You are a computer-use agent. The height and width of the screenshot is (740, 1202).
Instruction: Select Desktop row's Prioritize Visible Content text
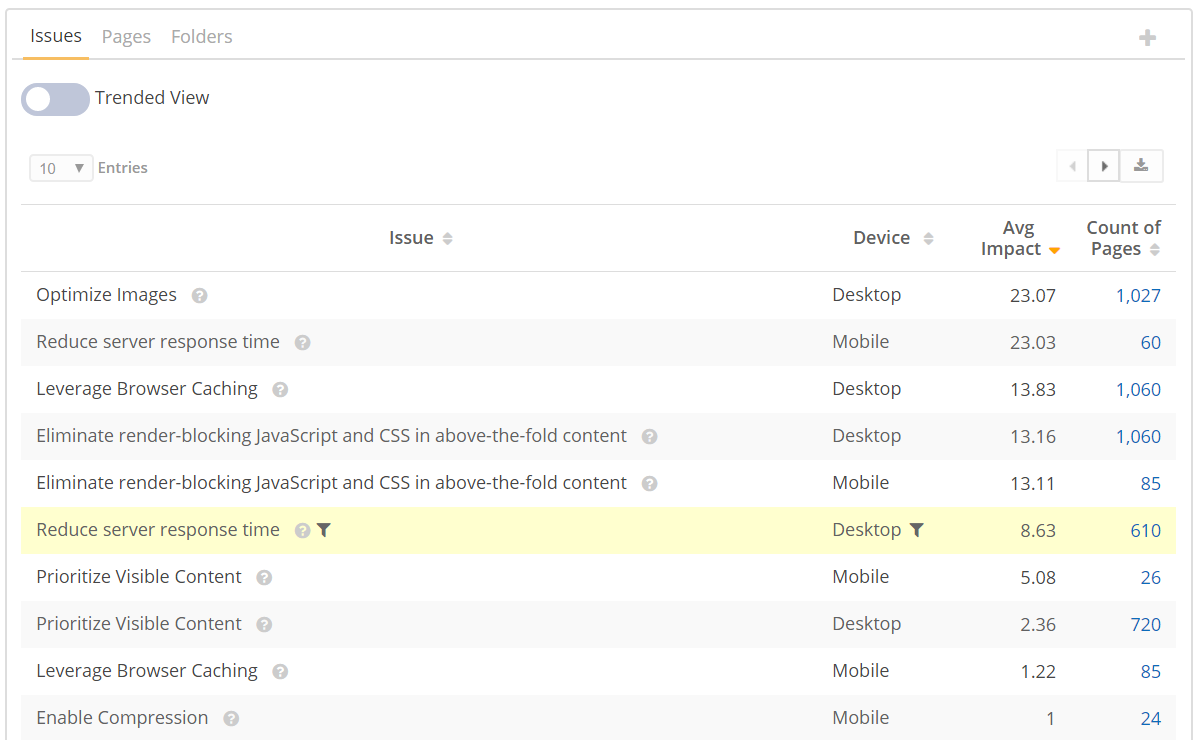click(139, 624)
